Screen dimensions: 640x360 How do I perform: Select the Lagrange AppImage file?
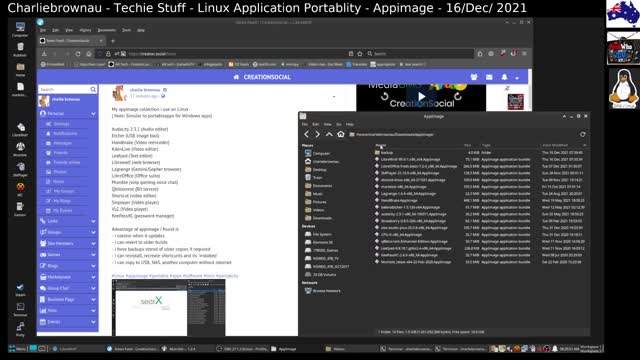(480, 193)
